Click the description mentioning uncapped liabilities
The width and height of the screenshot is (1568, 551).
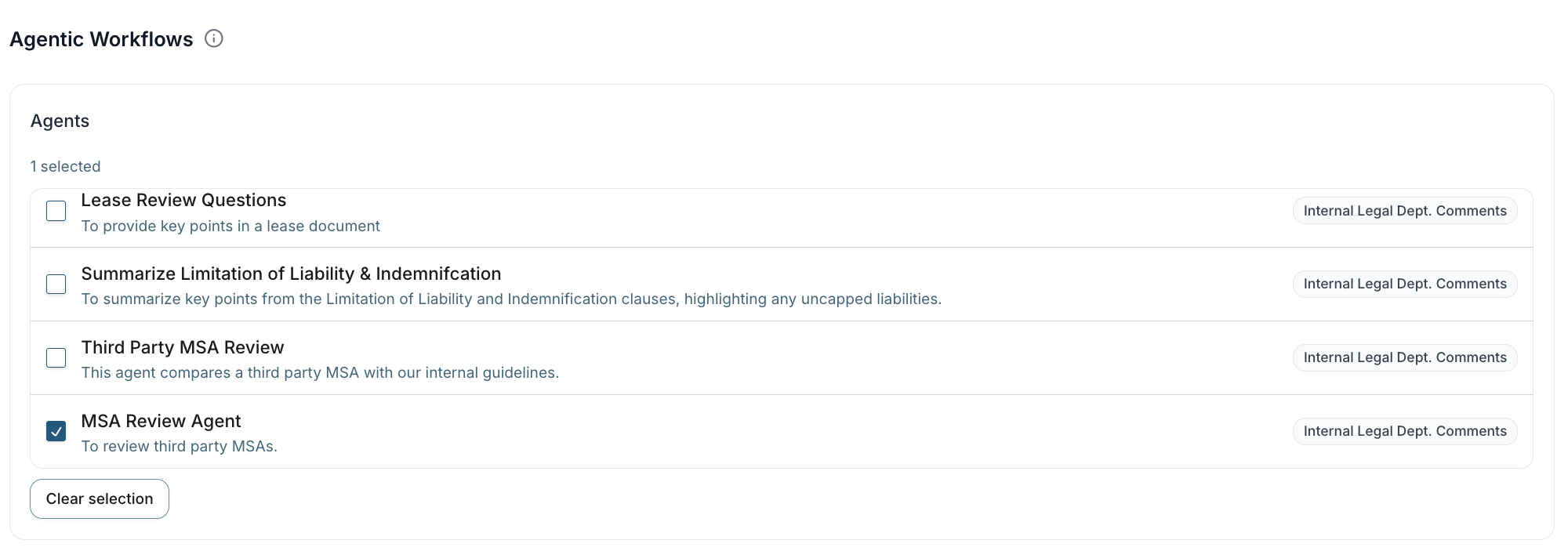click(511, 299)
